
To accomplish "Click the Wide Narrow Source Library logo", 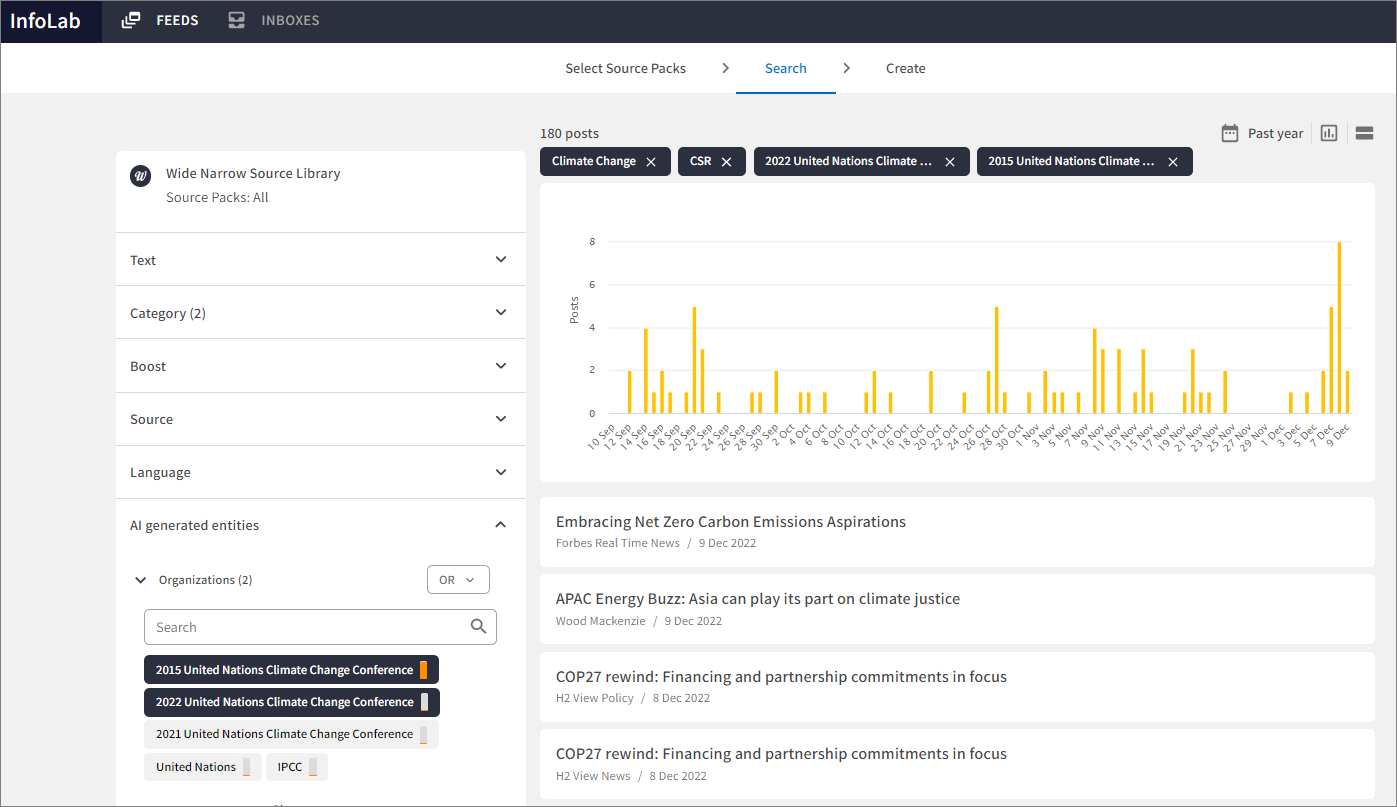I will [141, 176].
